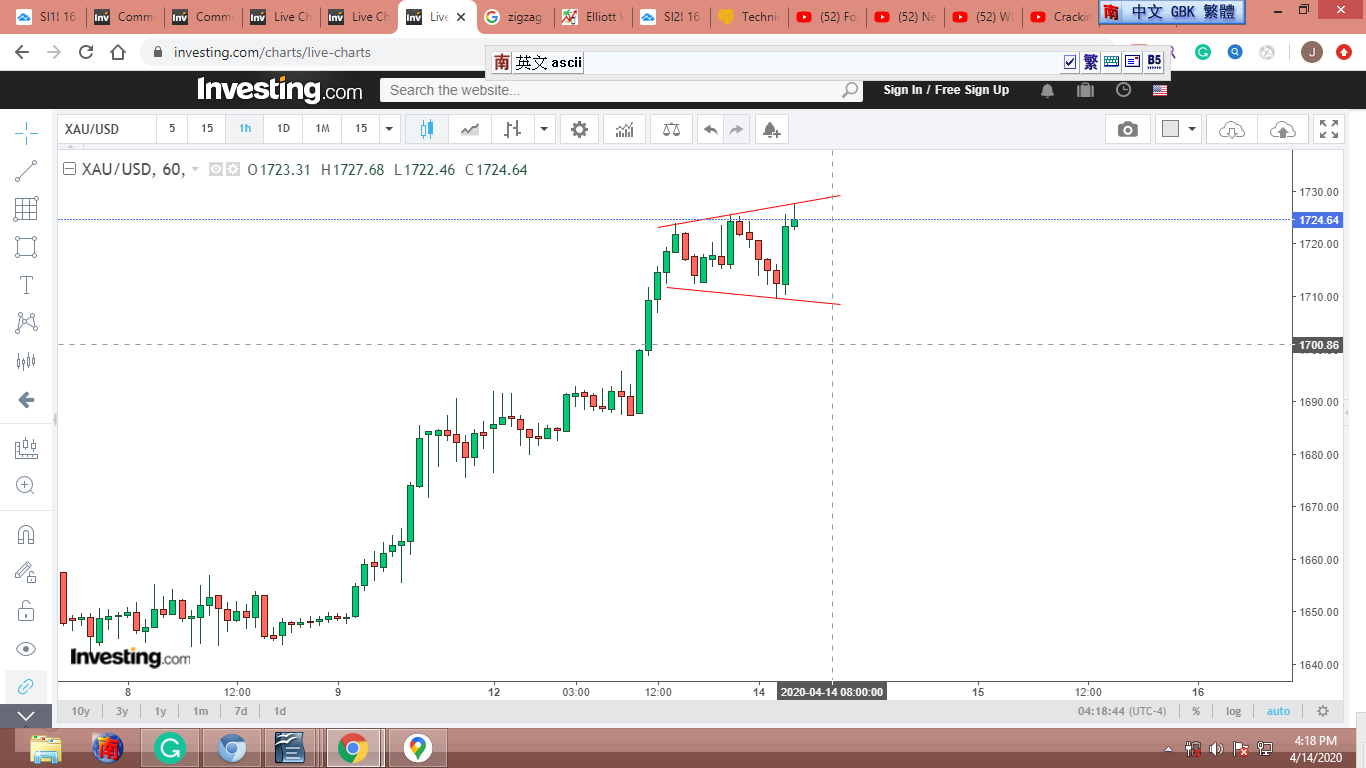The width and height of the screenshot is (1366, 768).
Task: Toggle auto scale on price axis
Action: (1278, 711)
